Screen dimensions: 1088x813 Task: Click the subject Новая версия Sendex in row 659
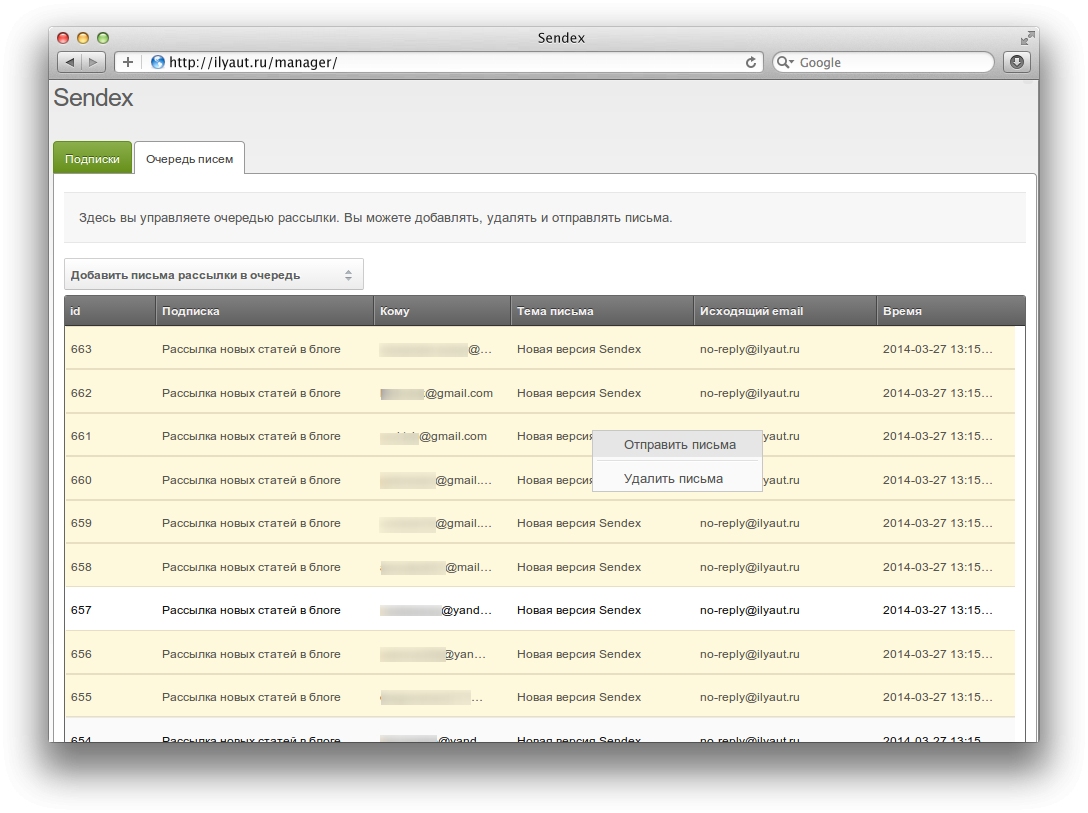[579, 523]
